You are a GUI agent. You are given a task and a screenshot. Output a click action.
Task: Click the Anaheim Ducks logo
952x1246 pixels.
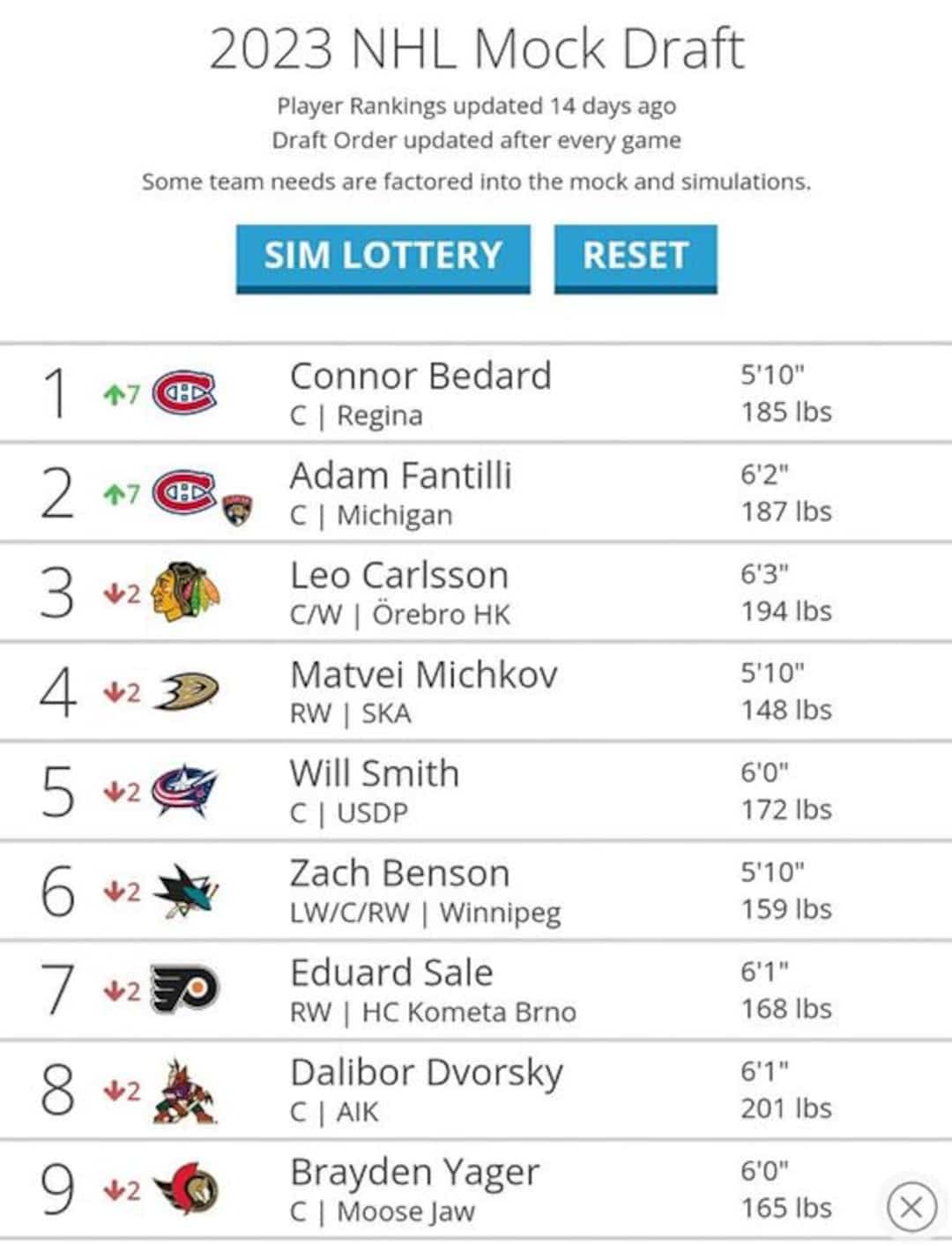186,692
